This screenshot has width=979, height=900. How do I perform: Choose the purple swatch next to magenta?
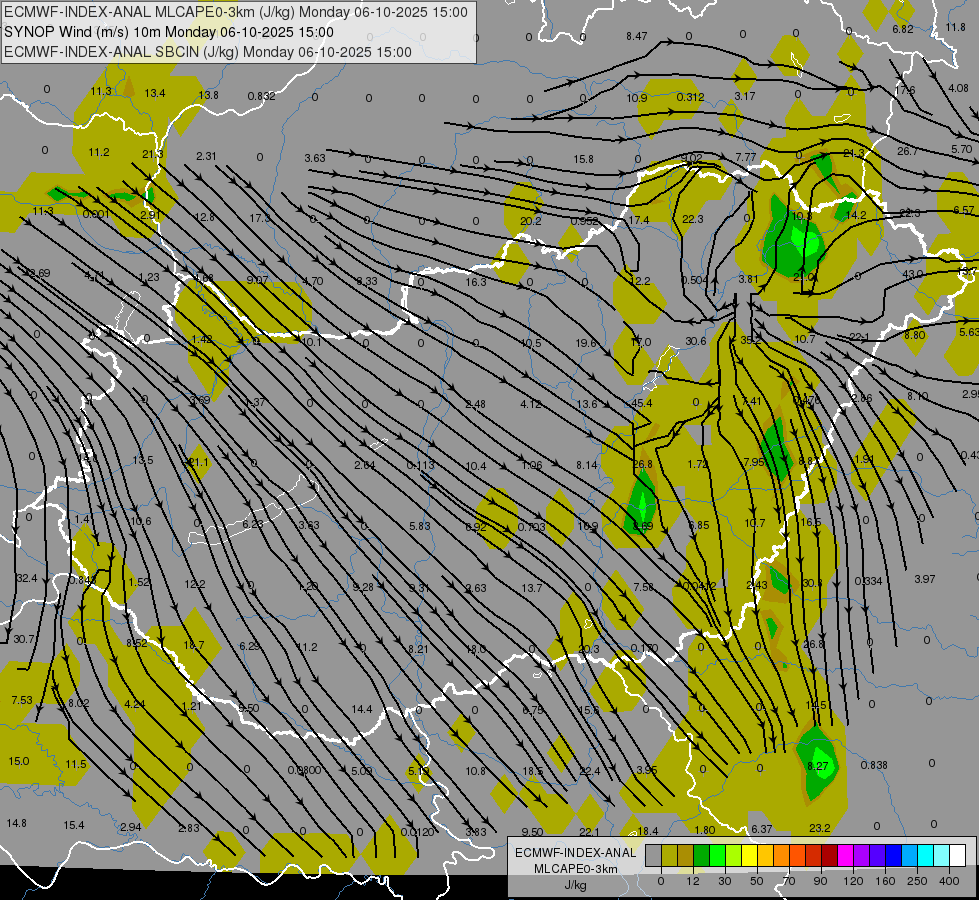(x=862, y=855)
